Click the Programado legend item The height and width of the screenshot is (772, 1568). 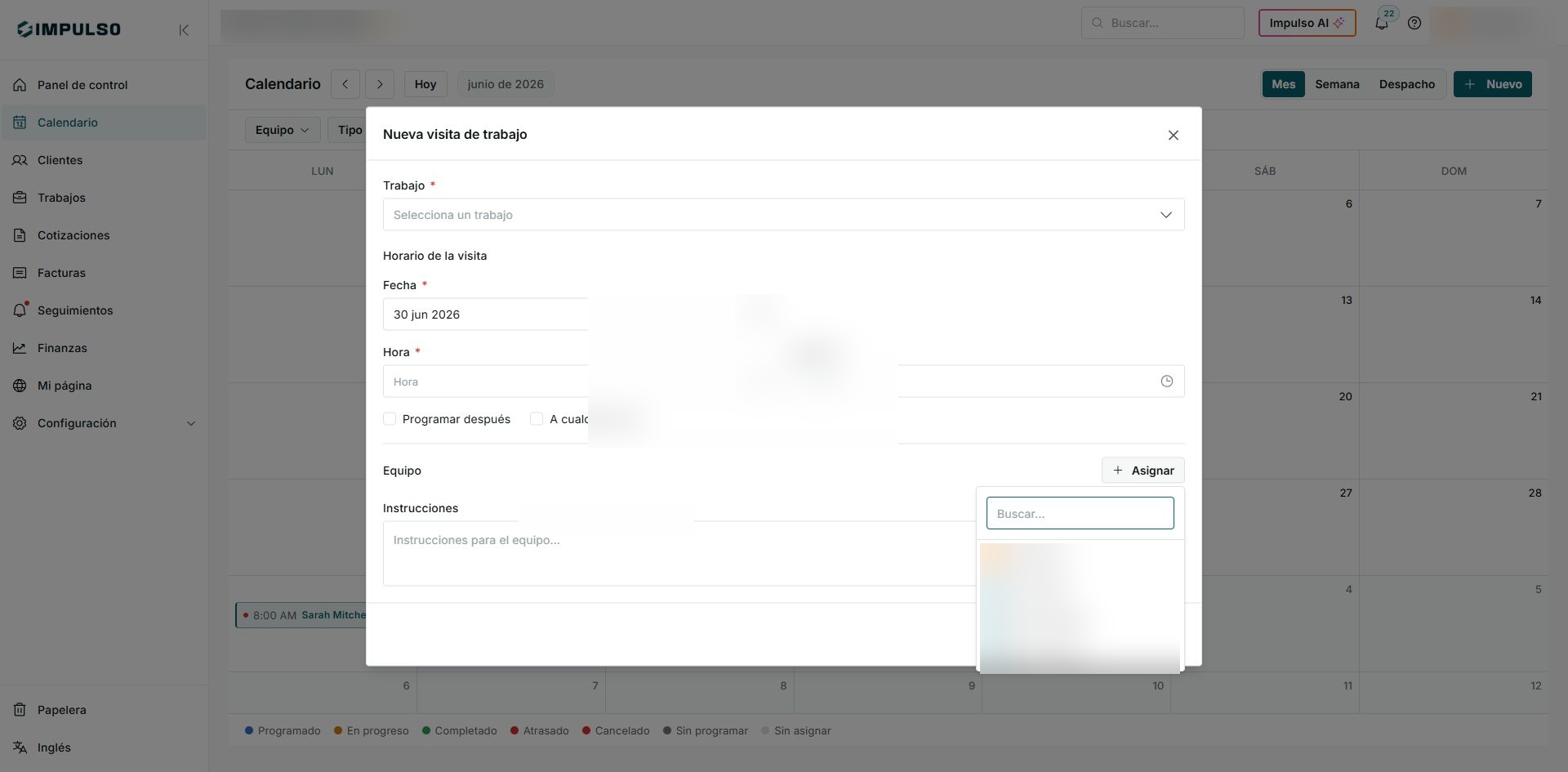coord(283,731)
